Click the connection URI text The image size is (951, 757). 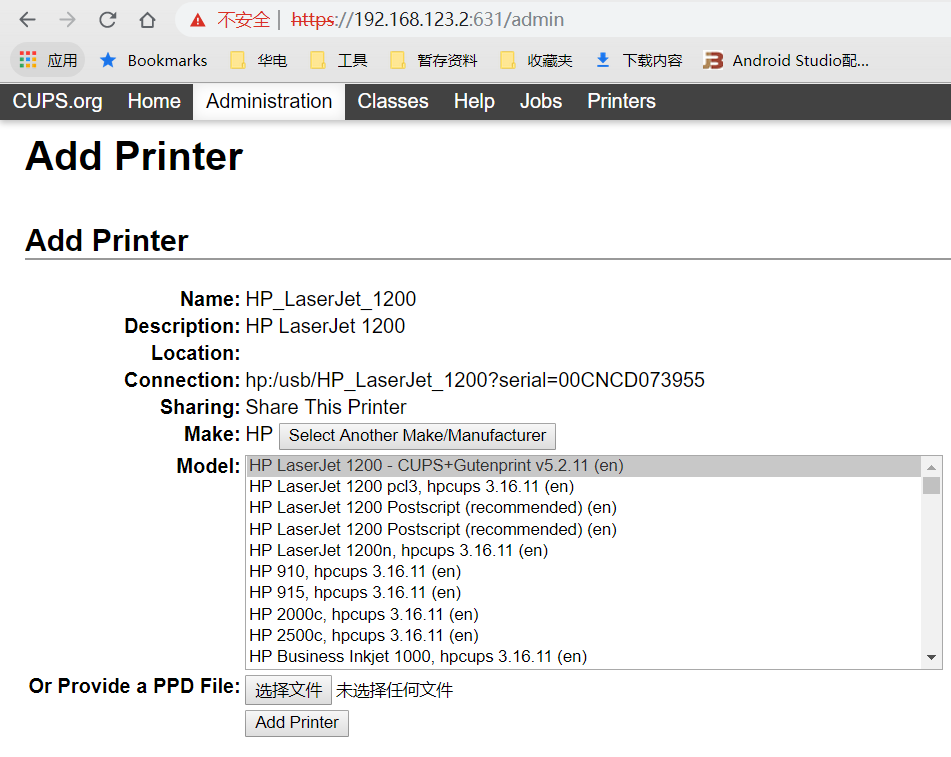tap(475, 380)
